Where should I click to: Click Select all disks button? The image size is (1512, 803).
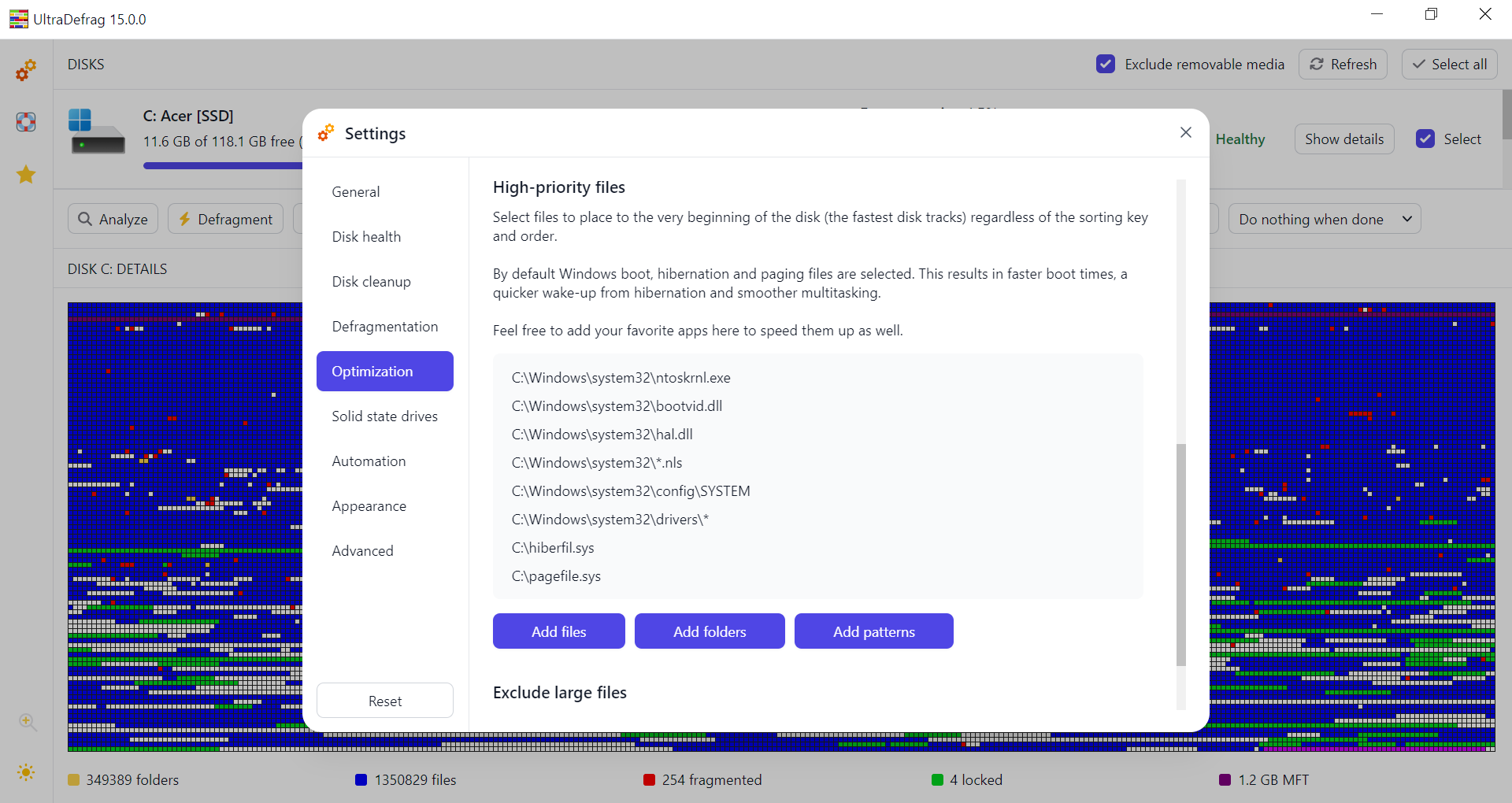pyautogui.click(x=1449, y=65)
